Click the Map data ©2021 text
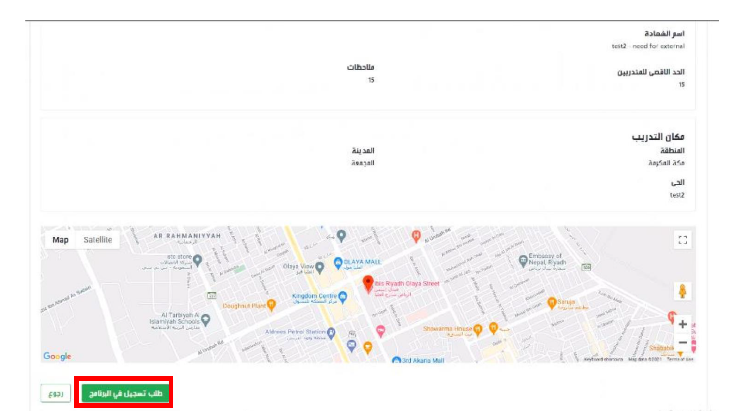The height and width of the screenshot is (411, 731). [x=645, y=359]
